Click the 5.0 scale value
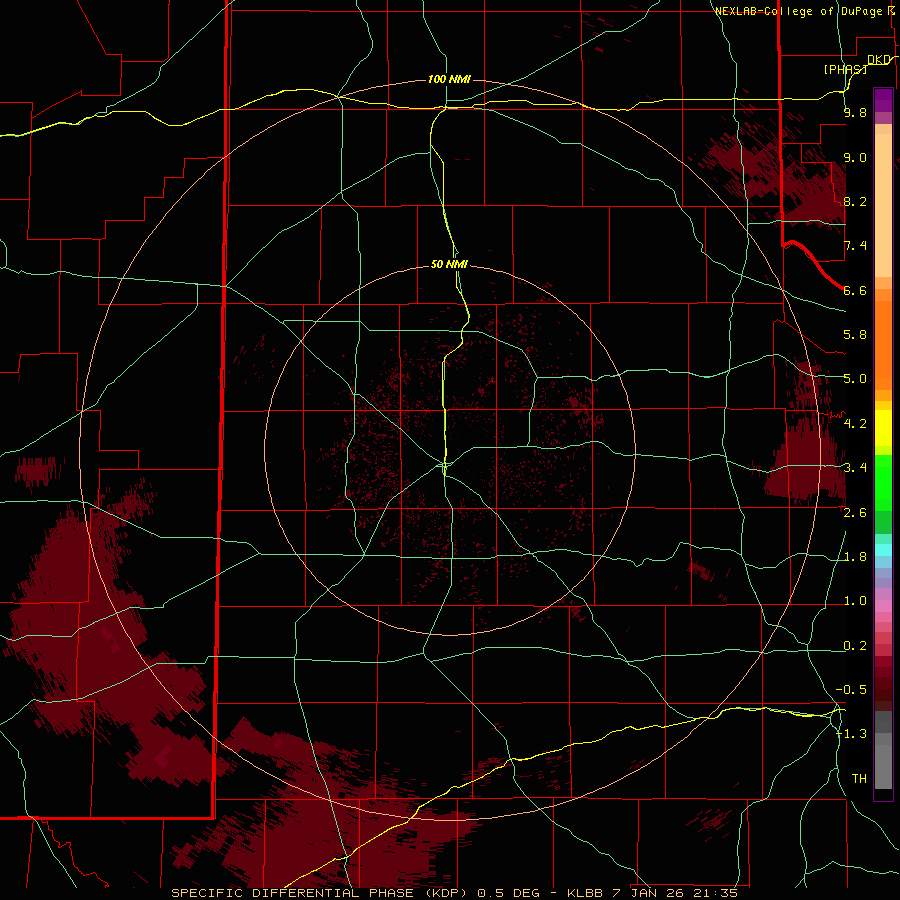Viewport: 900px width, 900px height. click(x=855, y=379)
